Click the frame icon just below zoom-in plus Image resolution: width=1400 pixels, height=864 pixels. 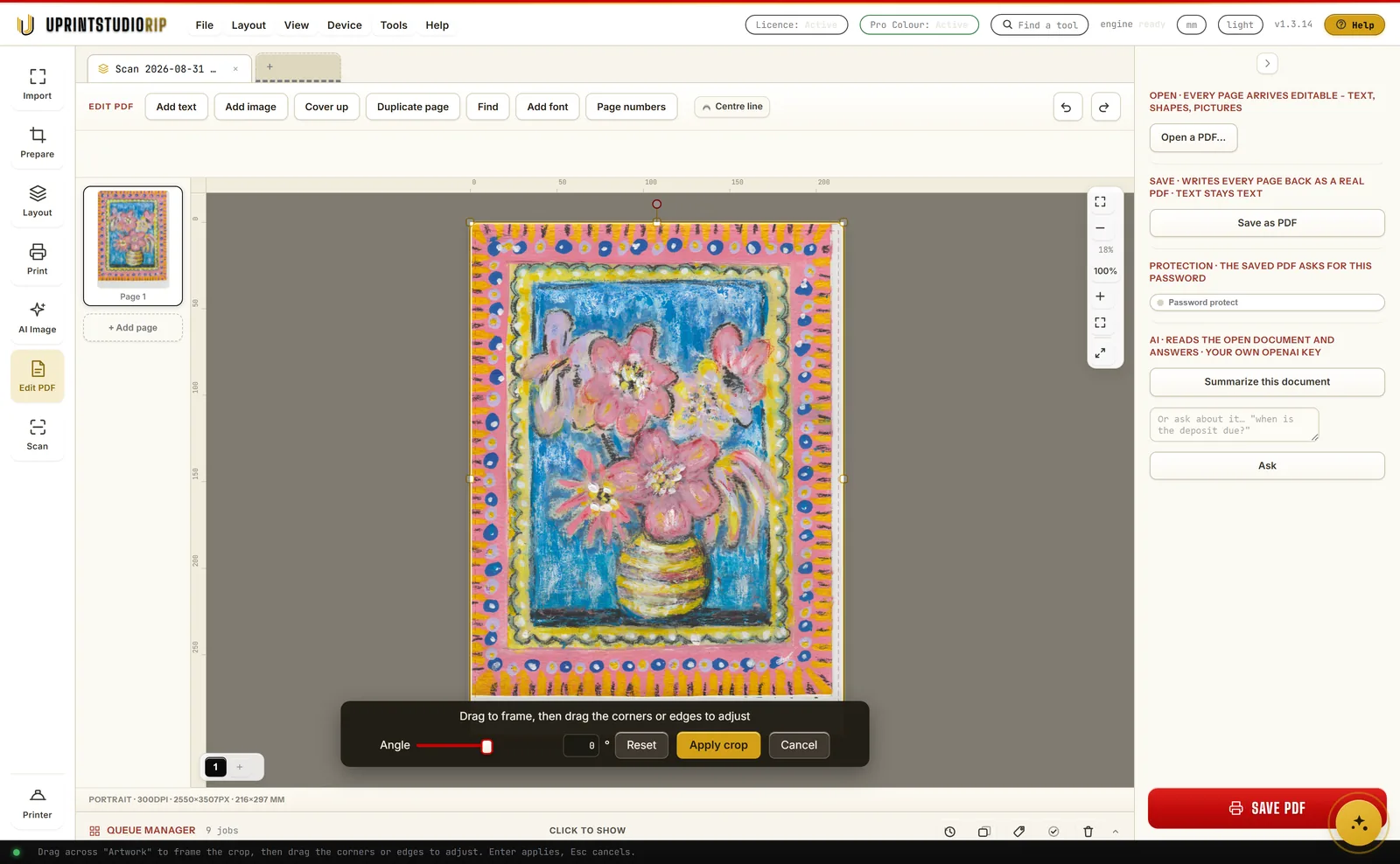coord(1100,323)
